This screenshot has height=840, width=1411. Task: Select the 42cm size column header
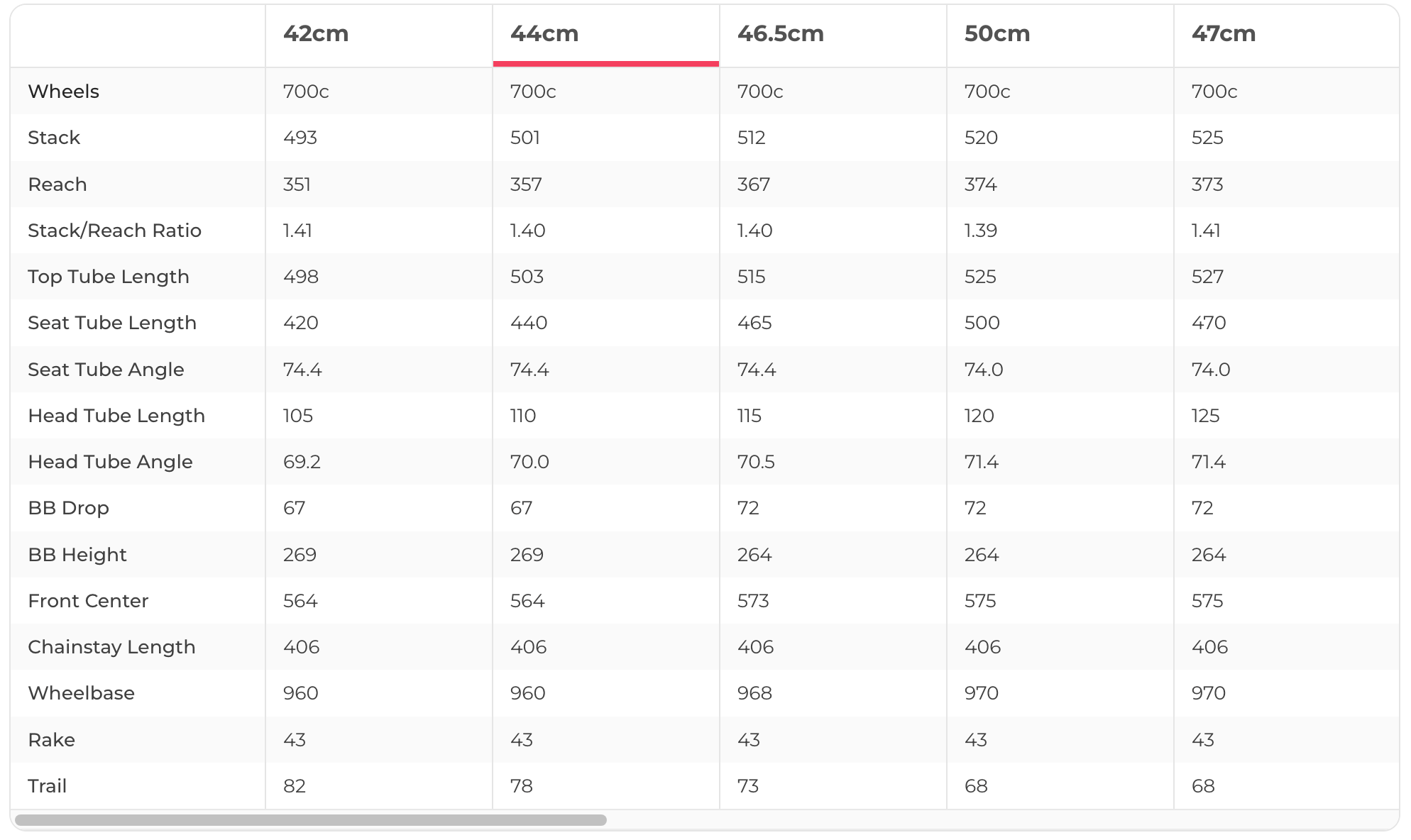tap(316, 33)
